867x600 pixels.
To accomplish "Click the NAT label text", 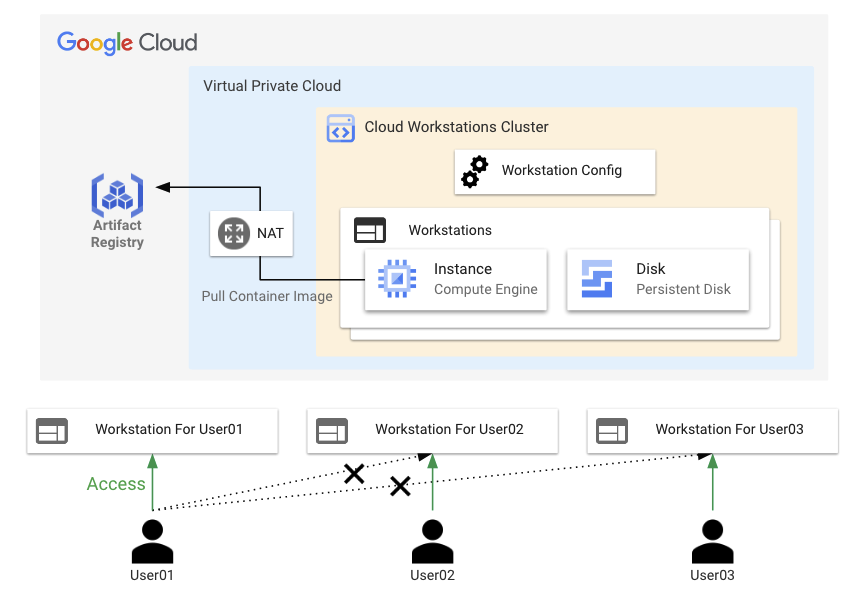I will (x=270, y=233).
